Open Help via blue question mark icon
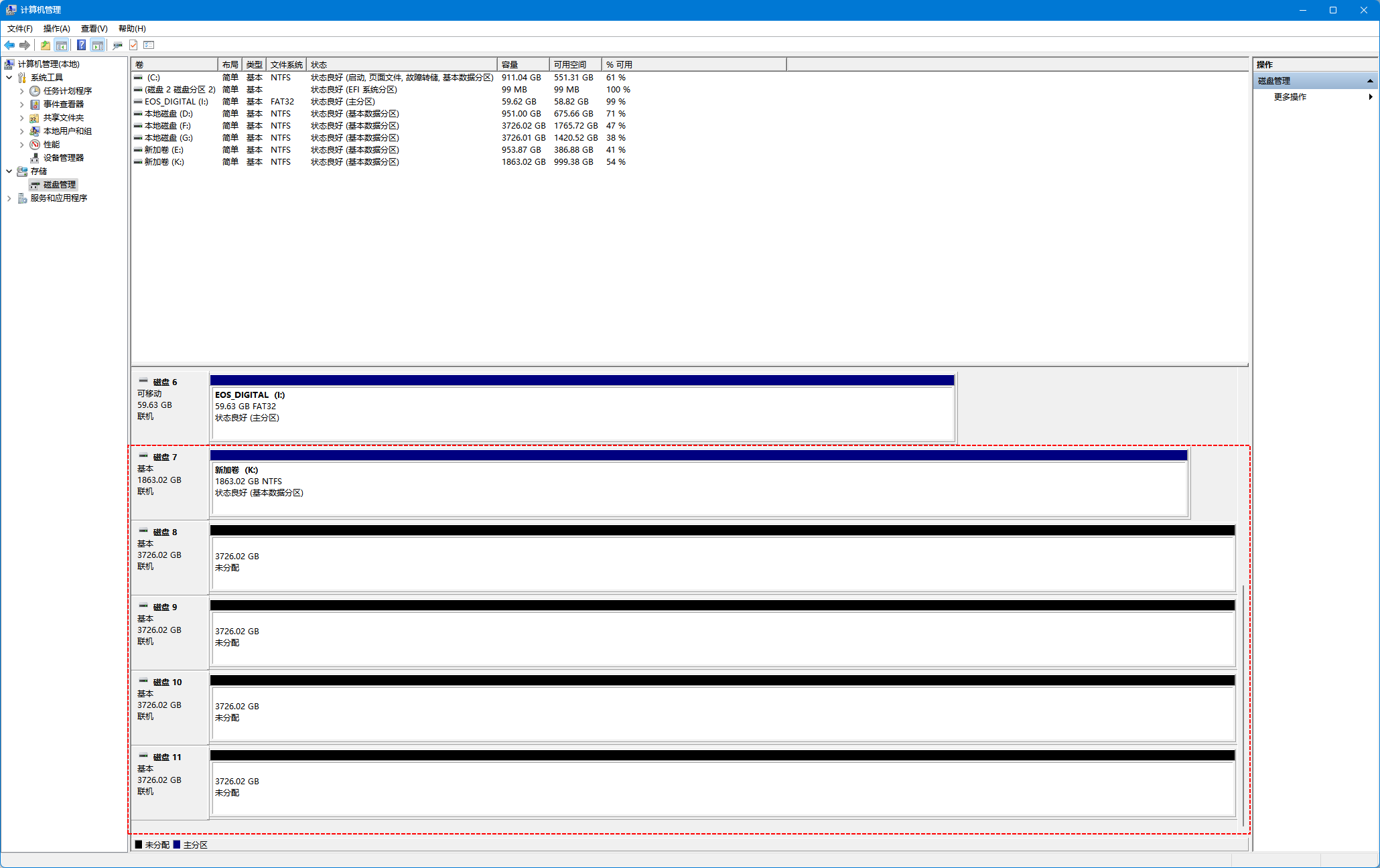Viewport: 1380px width, 868px height. pyautogui.click(x=81, y=45)
